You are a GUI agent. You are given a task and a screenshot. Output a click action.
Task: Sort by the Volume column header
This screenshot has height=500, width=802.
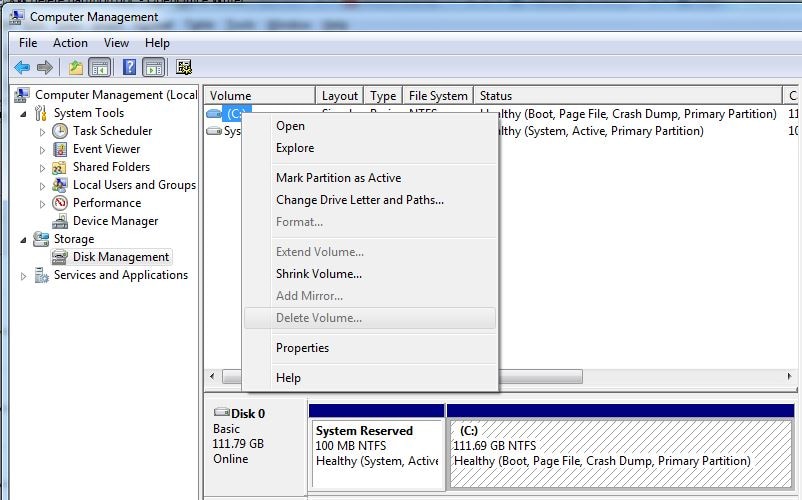(260, 96)
